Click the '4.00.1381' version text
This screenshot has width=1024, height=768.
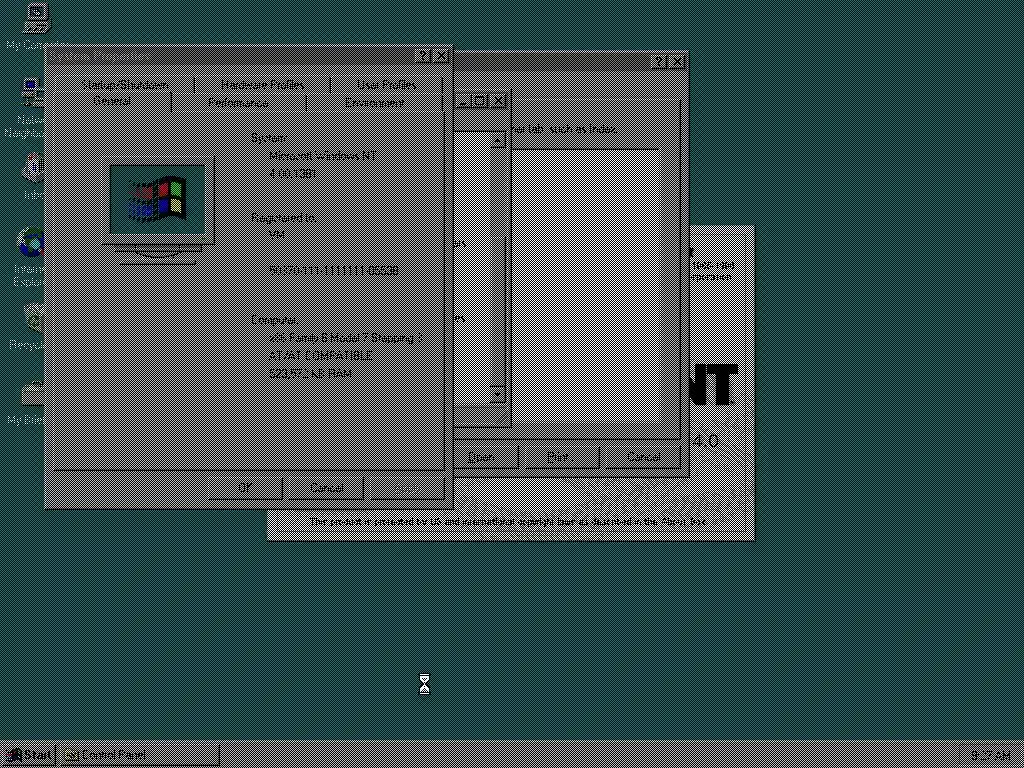click(x=293, y=174)
